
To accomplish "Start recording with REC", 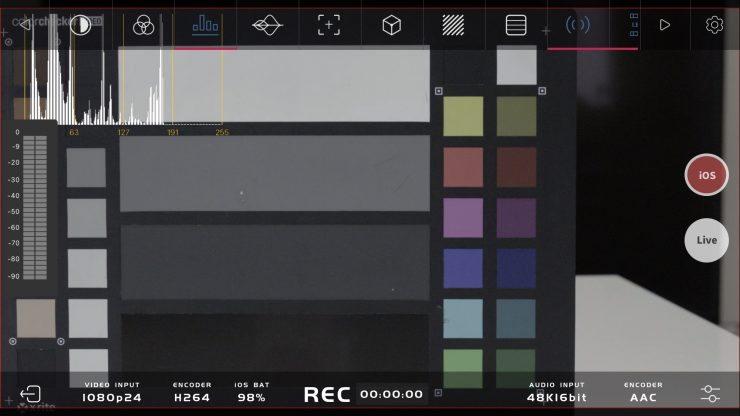I will [327, 395].
